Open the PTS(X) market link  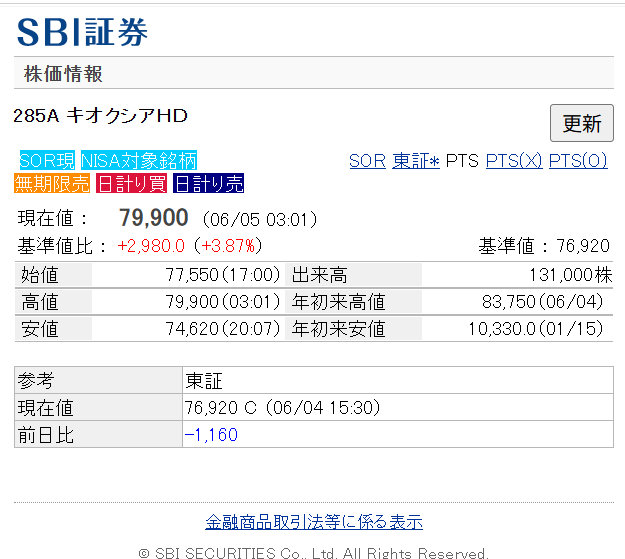click(x=514, y=161)
